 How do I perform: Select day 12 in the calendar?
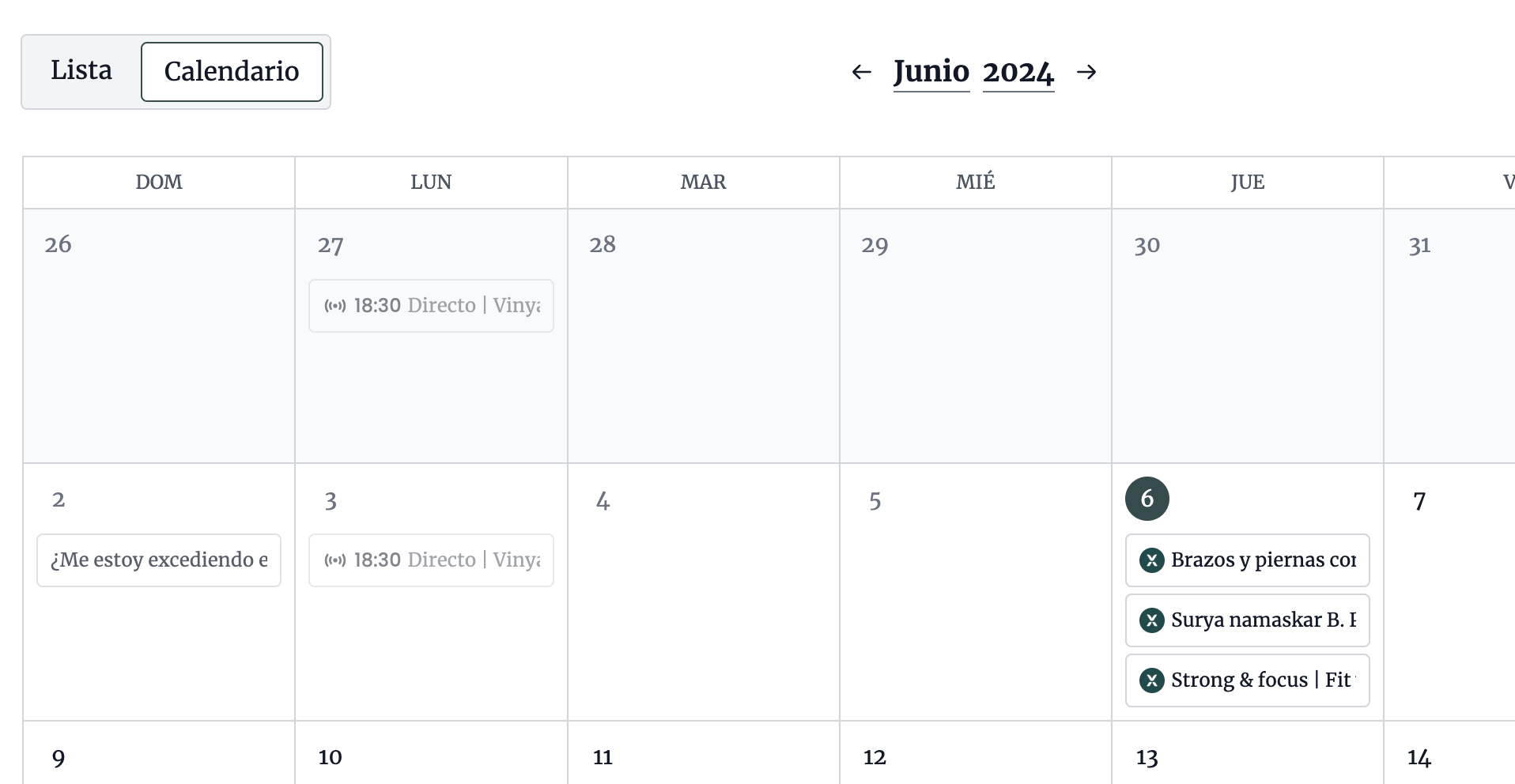tap(875, 757)
